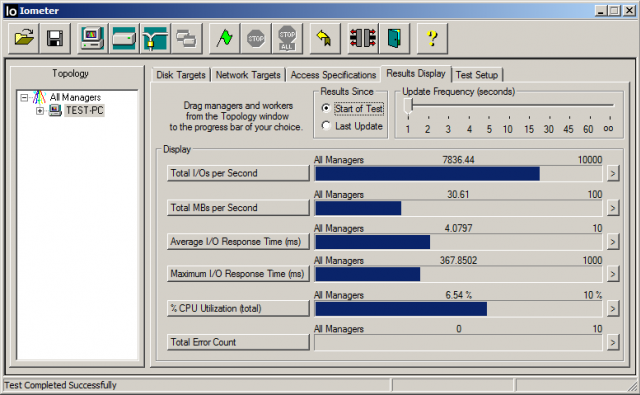Click the Exit door icon
Screen dimensions: 640x395
394,38
